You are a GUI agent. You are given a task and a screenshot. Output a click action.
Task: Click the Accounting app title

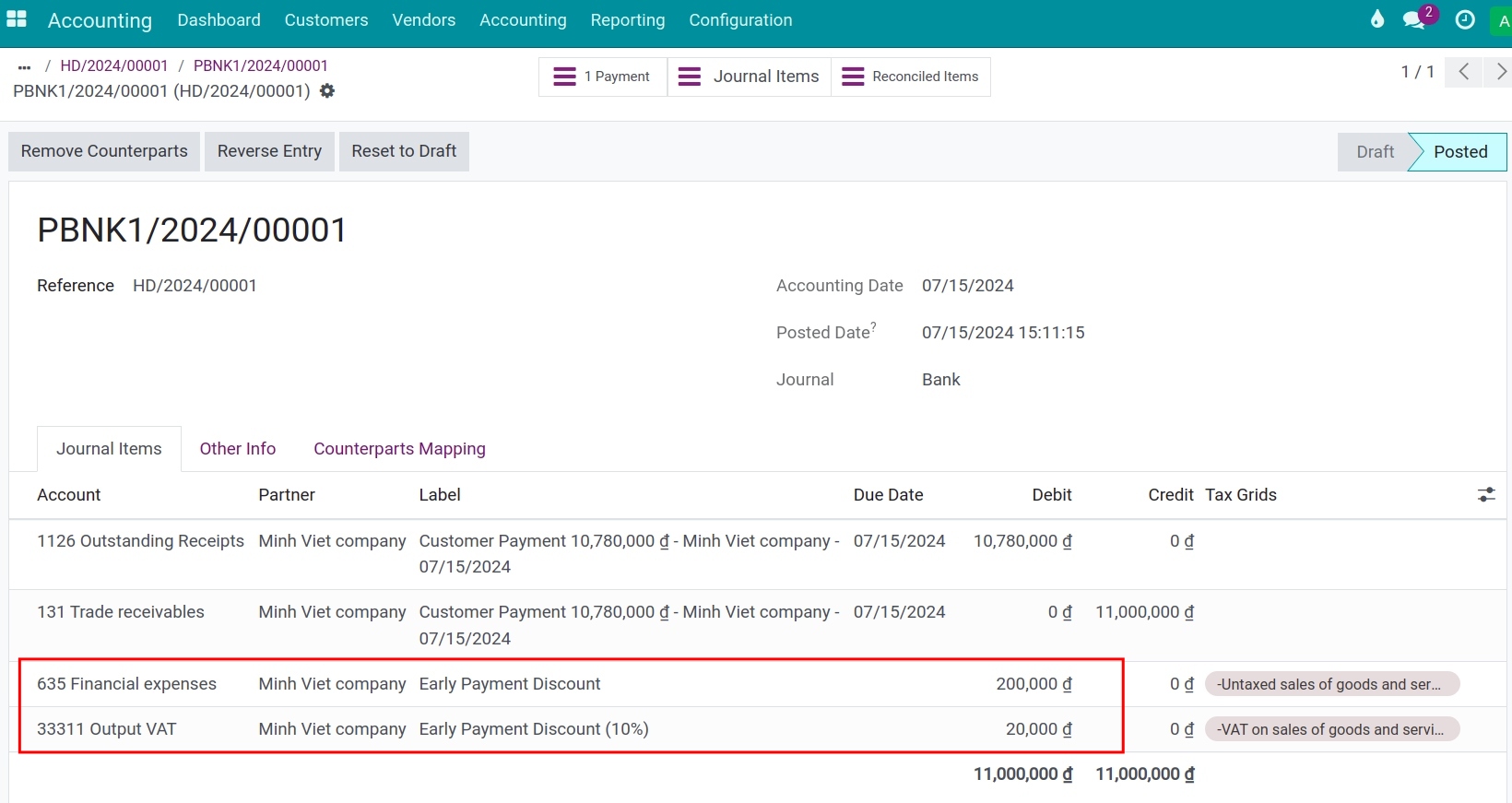point(100,20)
